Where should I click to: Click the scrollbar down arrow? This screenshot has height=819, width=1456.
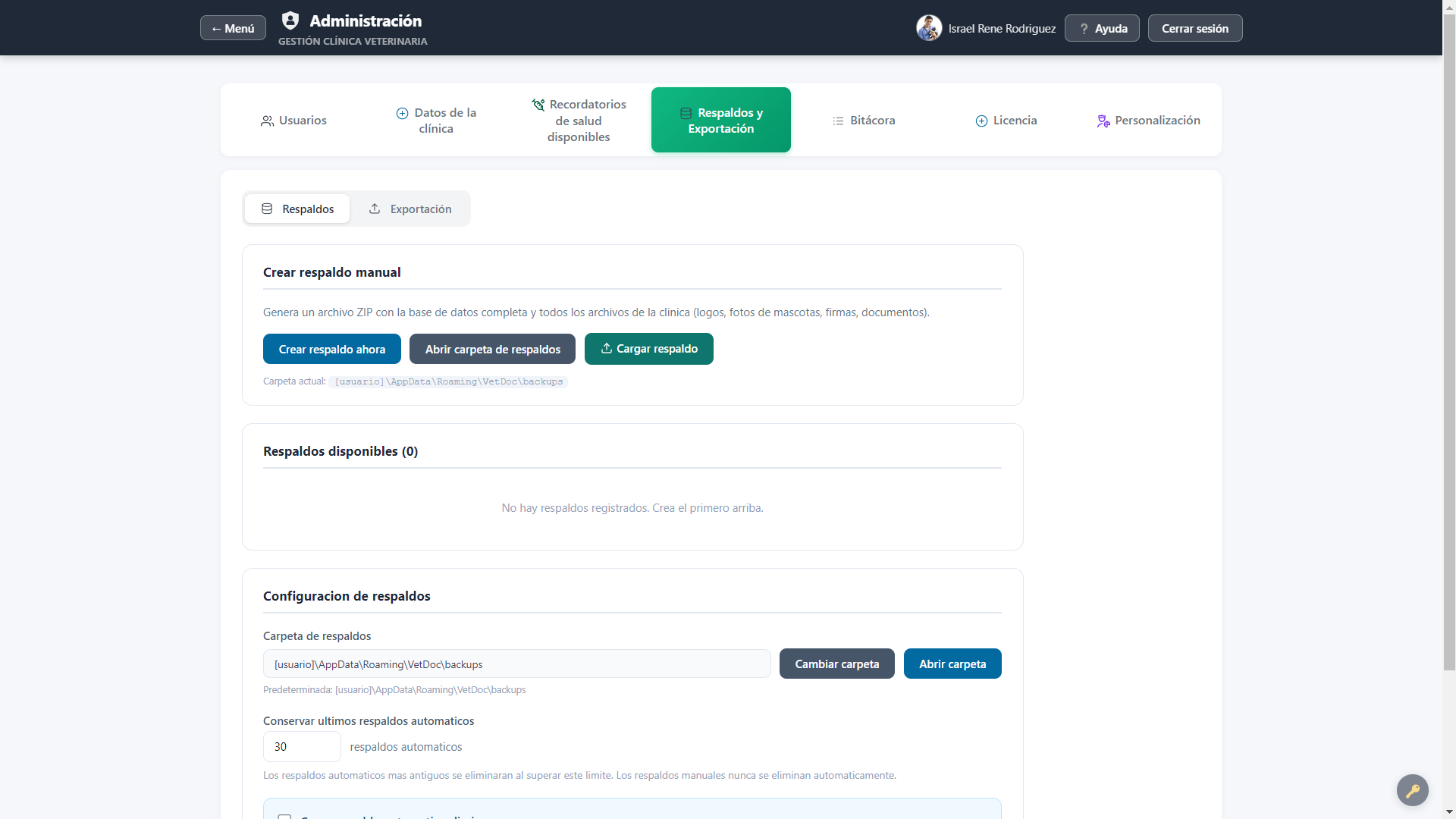click(1449, 812)
